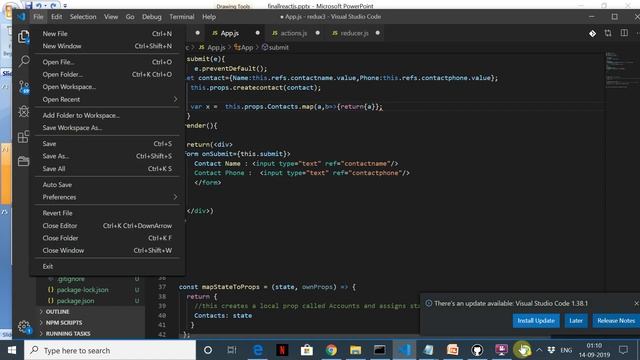The height and width of the screenshot is (360, 640).
Task: Open the Extensions view
Action: pos(24,136)
